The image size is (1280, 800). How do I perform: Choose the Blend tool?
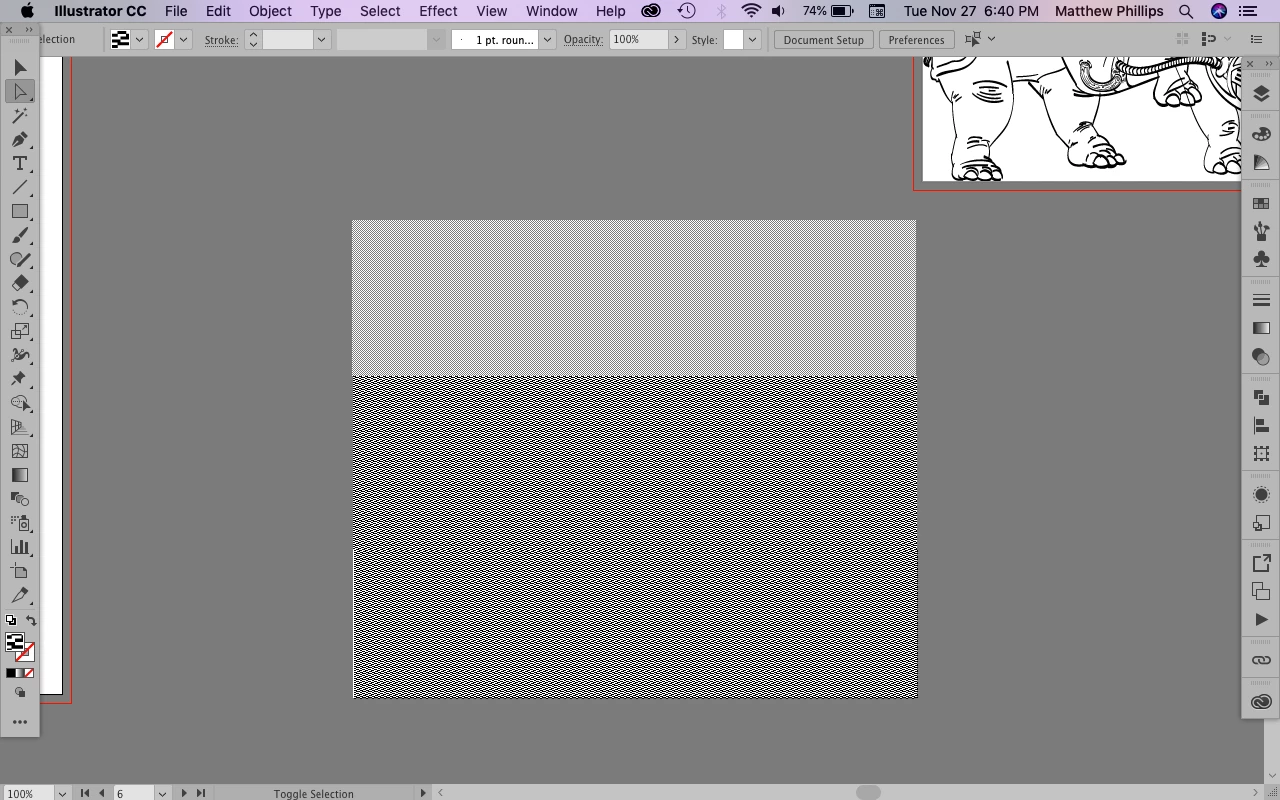click(x=19, y=499)
